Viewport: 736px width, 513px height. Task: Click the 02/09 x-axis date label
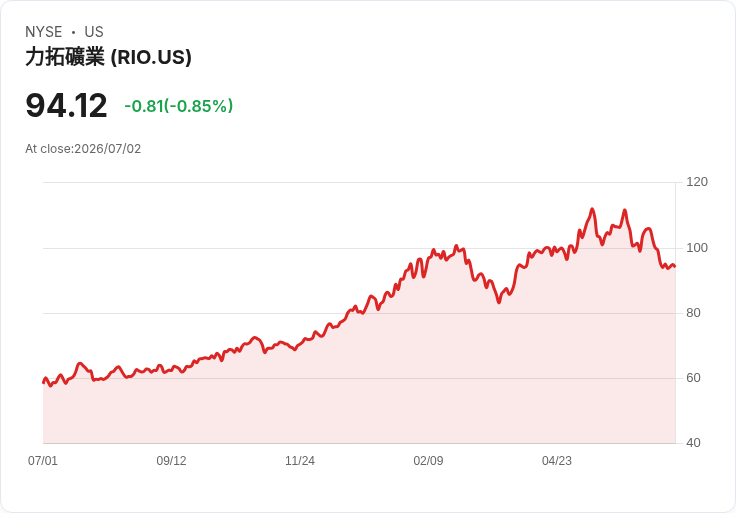(428, 461)
